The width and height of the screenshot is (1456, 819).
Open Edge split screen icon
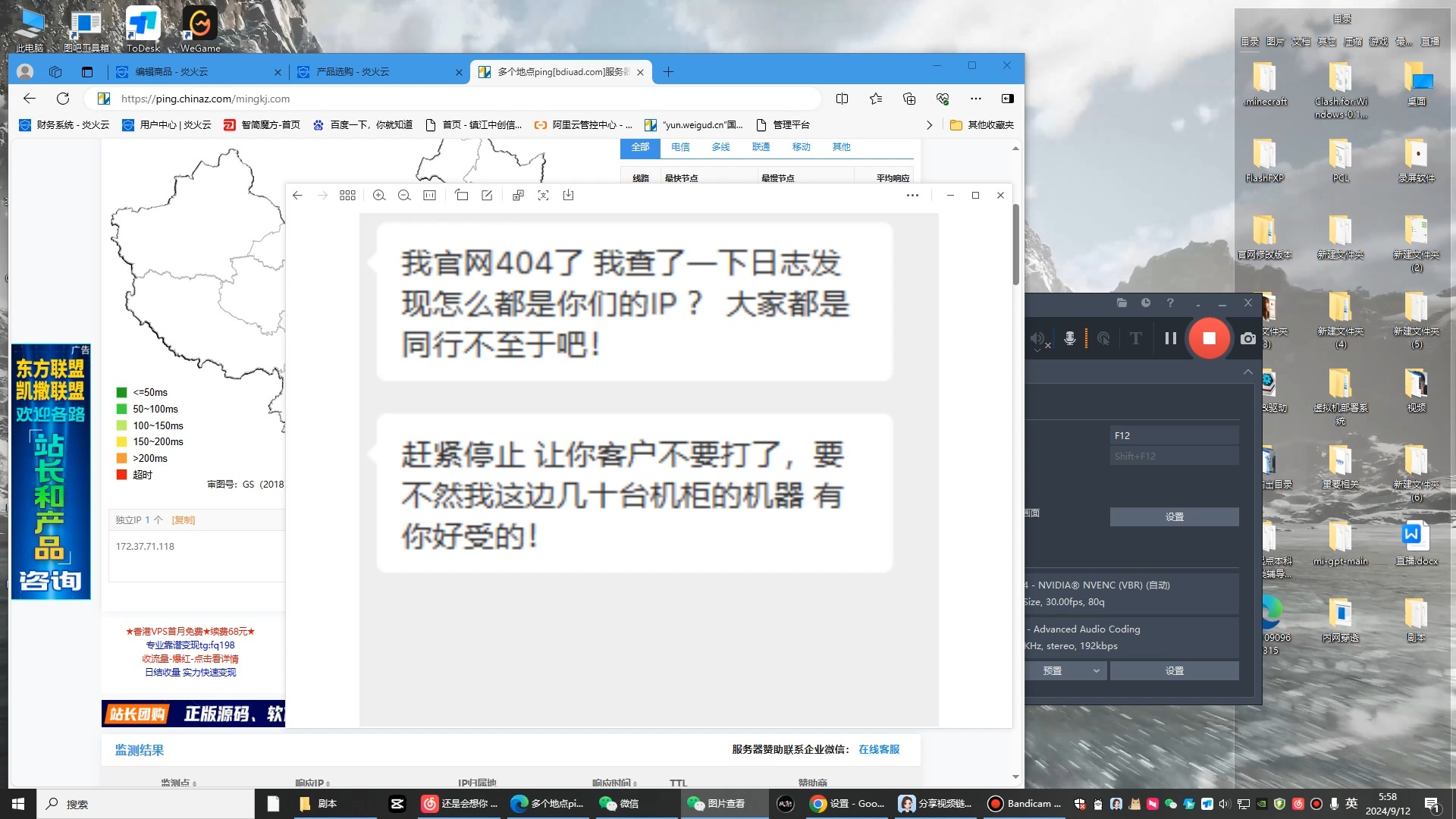click(842, 99)
